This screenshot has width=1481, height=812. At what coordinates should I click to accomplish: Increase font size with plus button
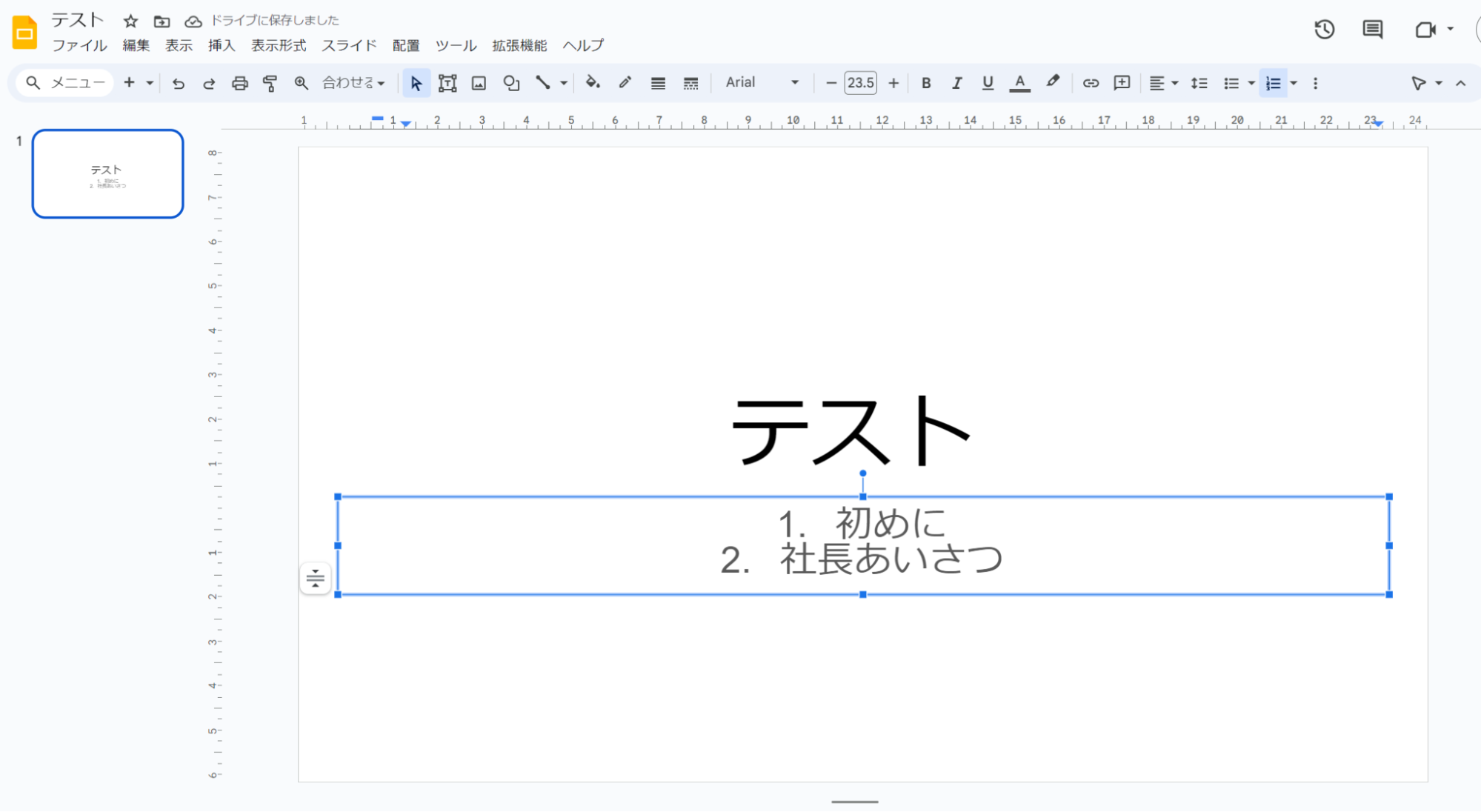[x=893, y=83]
